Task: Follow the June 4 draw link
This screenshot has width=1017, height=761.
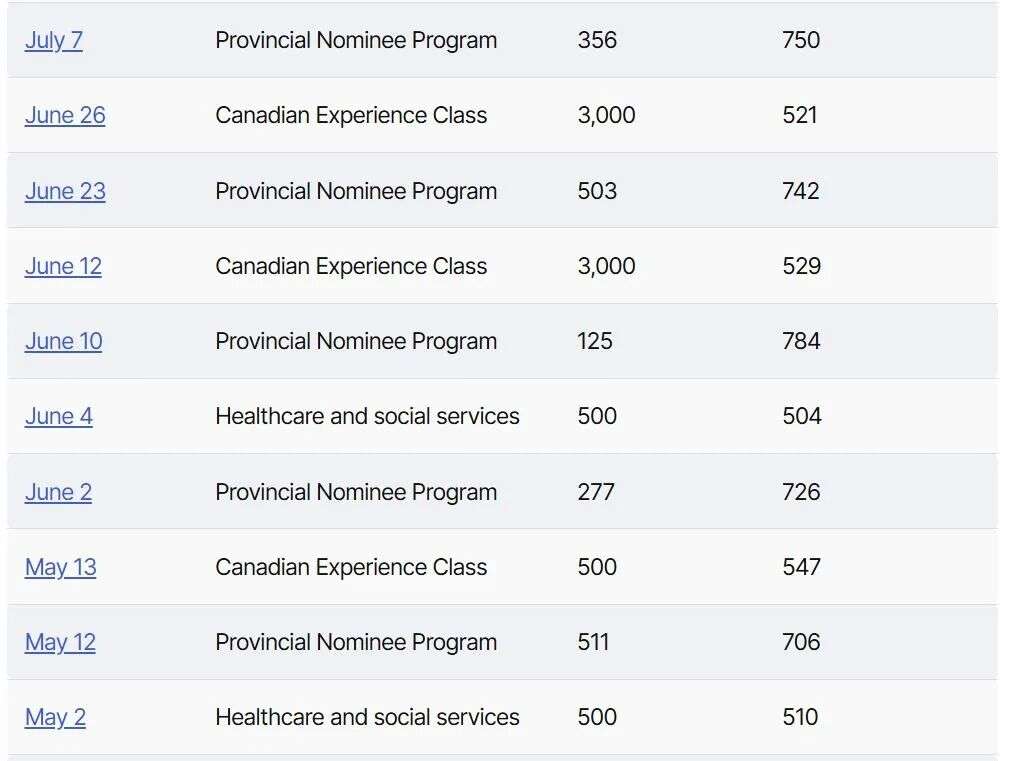Action: [x=59, y=416]
